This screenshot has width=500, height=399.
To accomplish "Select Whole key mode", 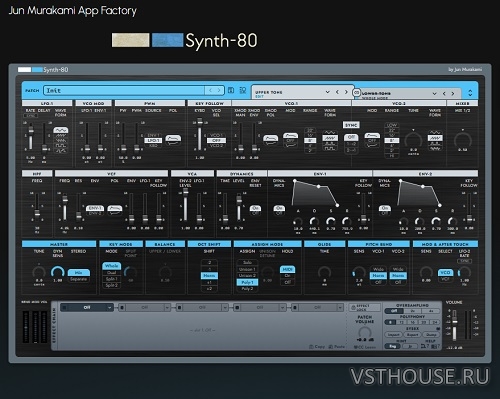I will (x=112, y=266).
